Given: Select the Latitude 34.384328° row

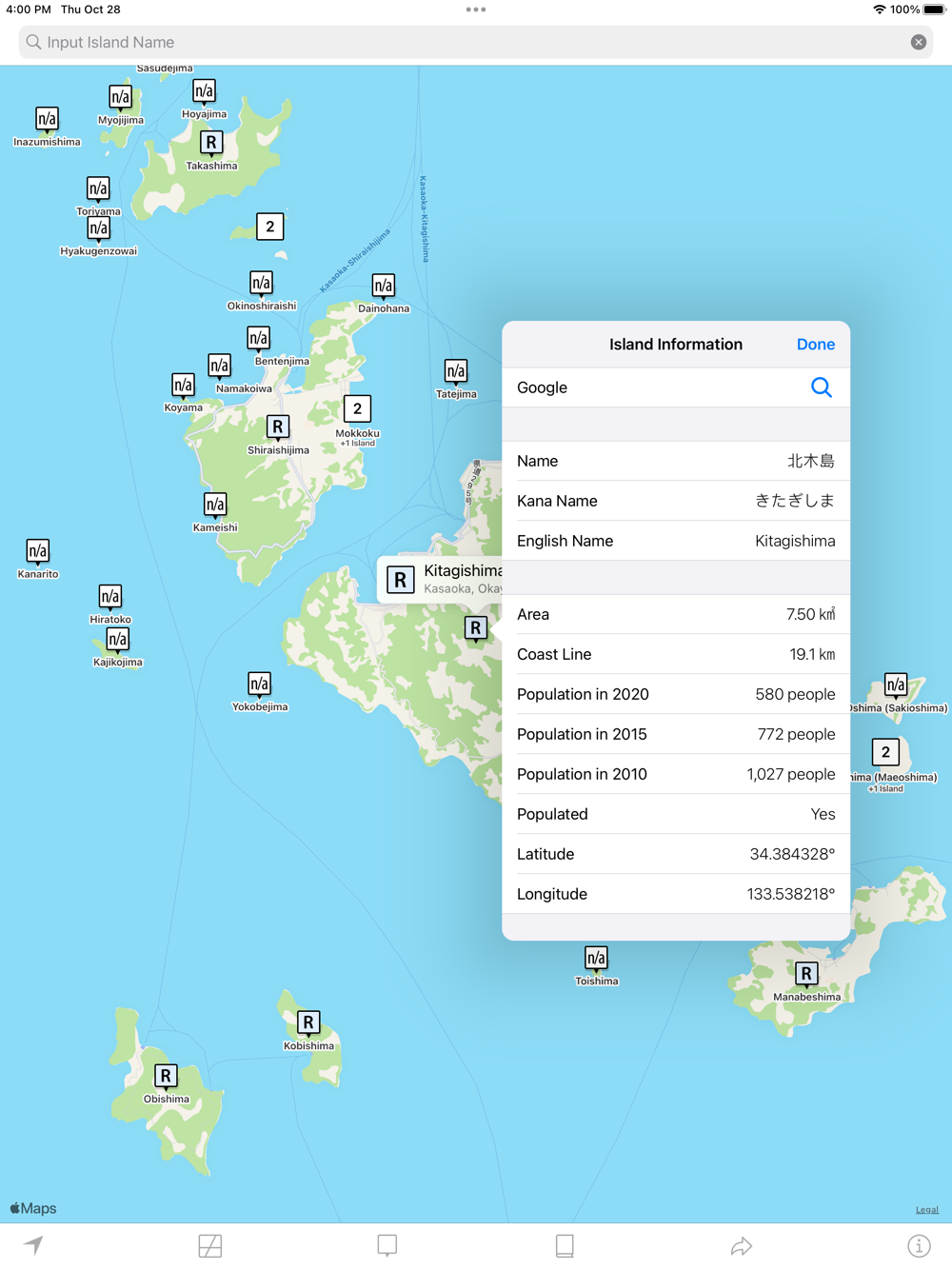Looking at the screenshot, I should tap(676, 854).
